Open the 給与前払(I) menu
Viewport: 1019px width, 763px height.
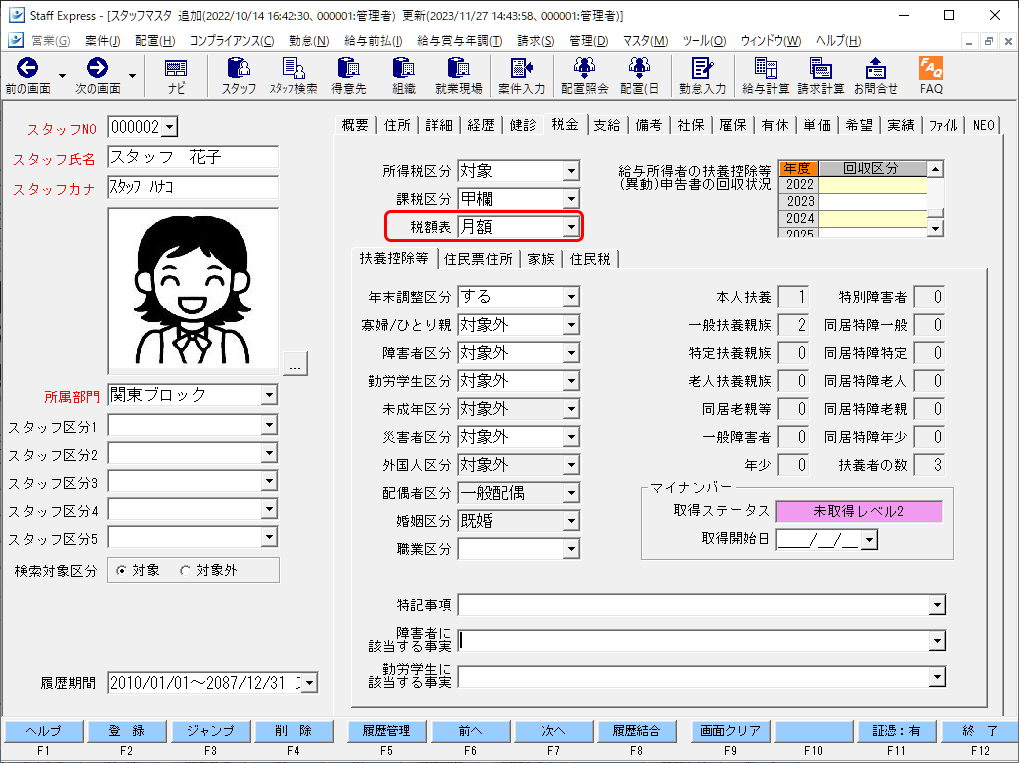point(373,41)
